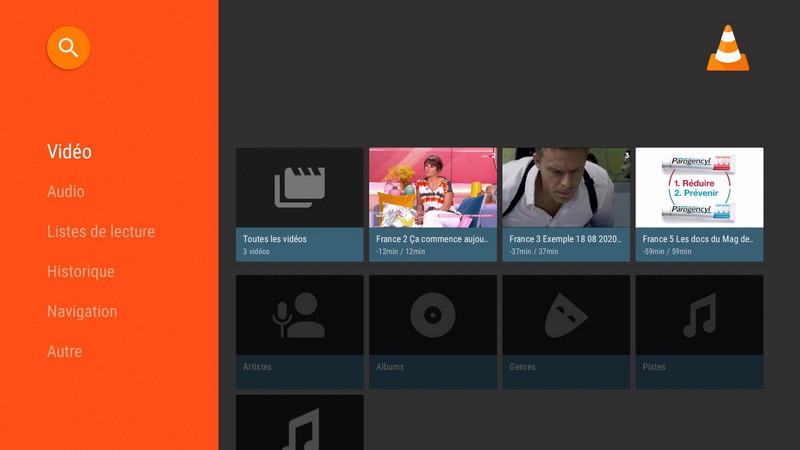The image size is (800, 450).
Task: Open the Toutes les vidéos clapperboard tile
Action: click(x=299, y=187)
